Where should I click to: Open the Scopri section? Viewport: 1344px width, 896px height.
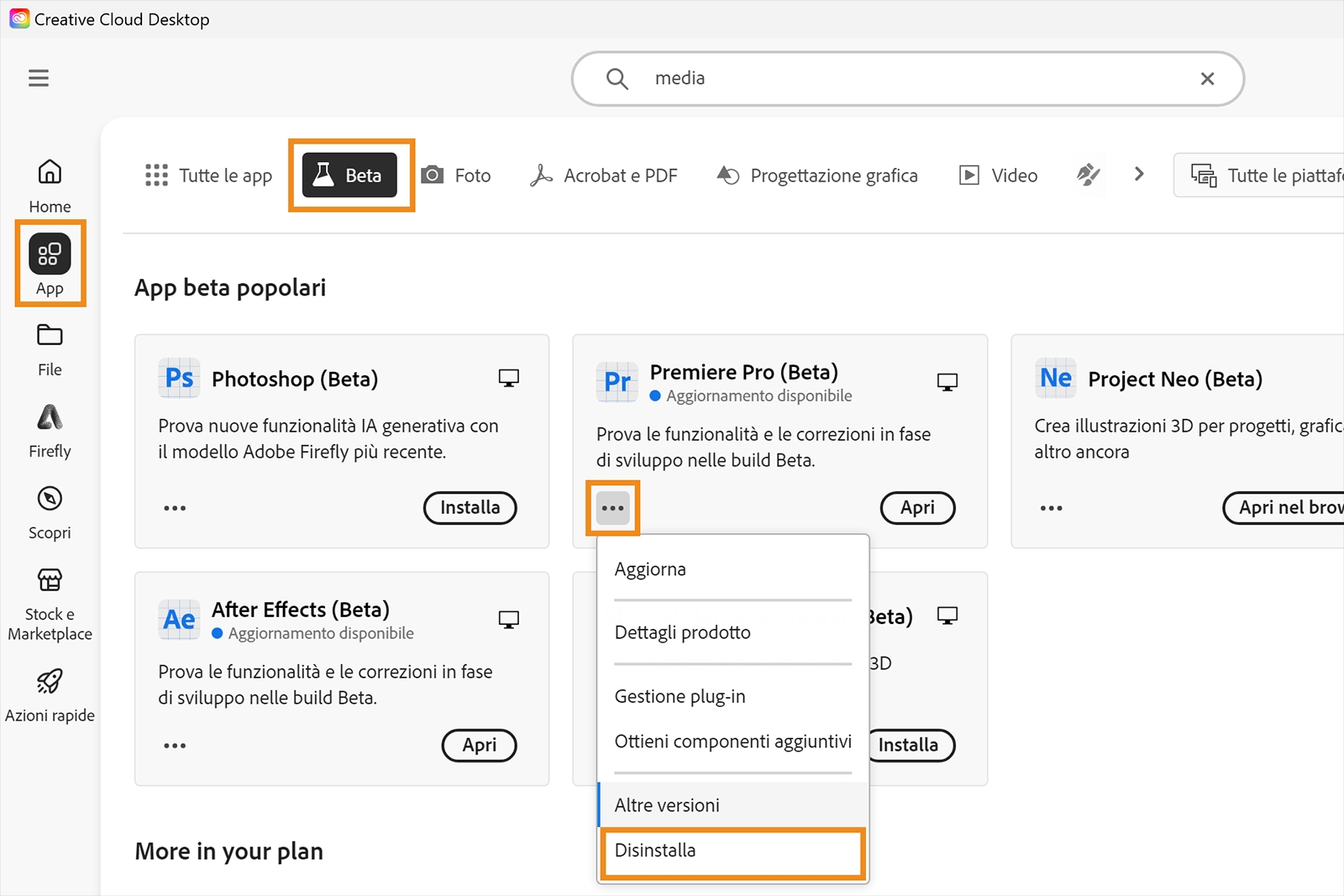(x=49, y=511)
